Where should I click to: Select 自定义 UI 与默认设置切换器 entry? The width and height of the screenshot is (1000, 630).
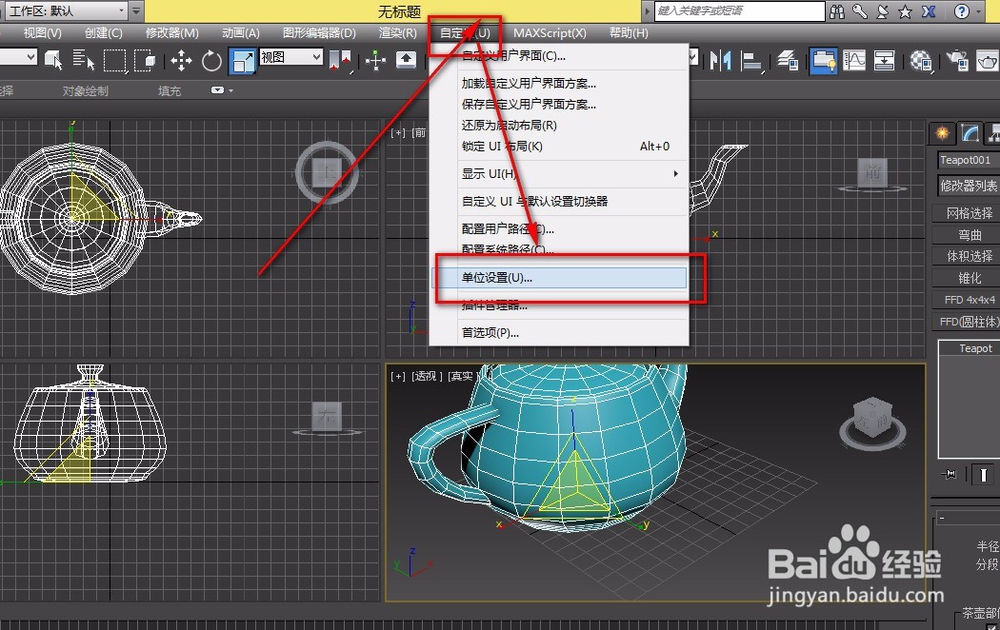pyautogui.click(x=560, y=201)
